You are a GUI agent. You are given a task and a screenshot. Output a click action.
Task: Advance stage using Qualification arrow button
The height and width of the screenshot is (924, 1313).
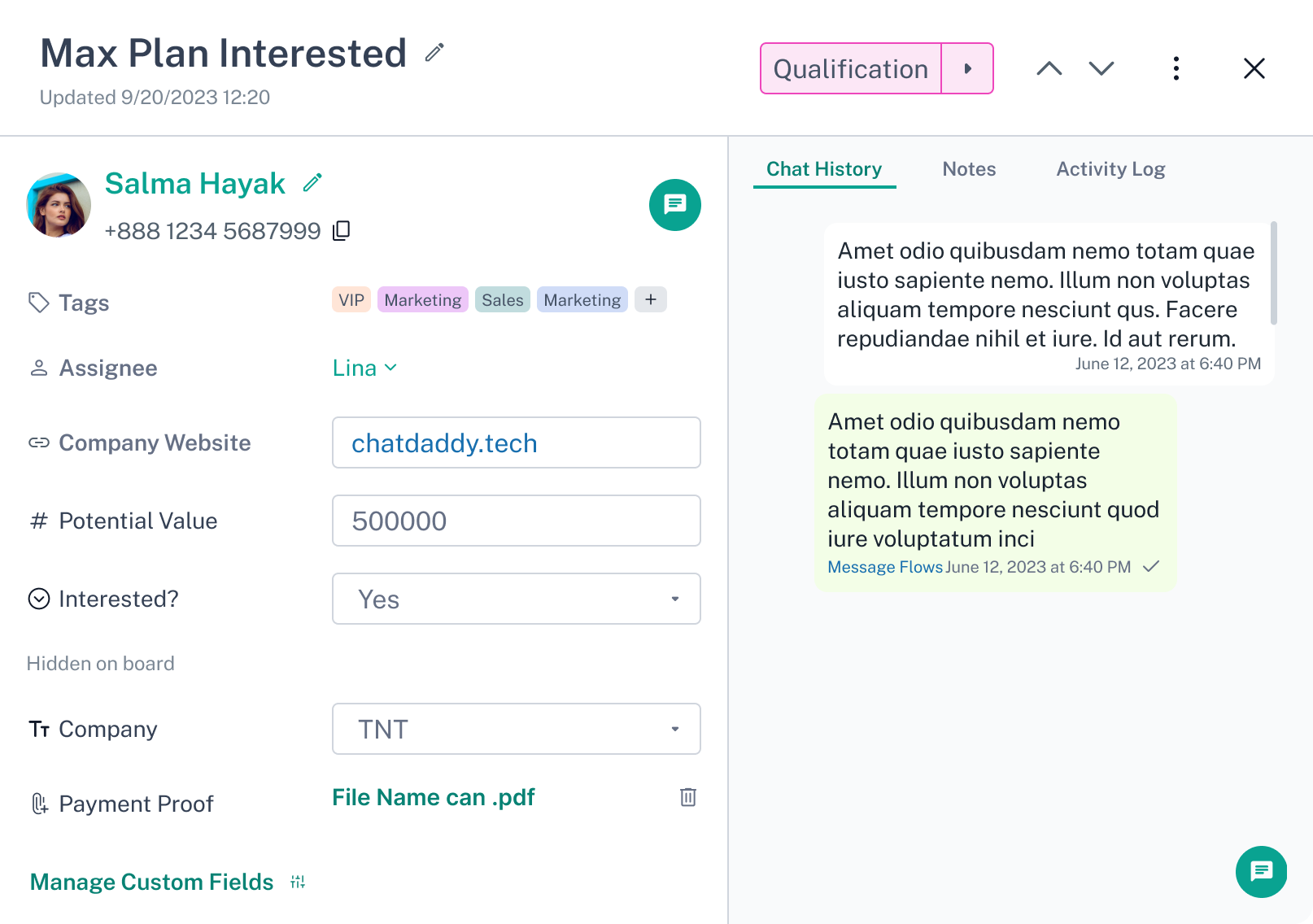(967, 69)
